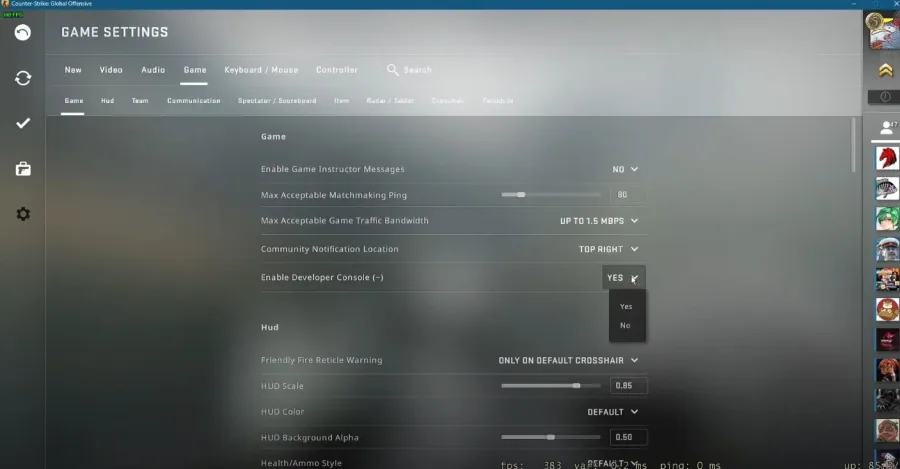Jump to the Communication sub-section tab

point(194,100)
